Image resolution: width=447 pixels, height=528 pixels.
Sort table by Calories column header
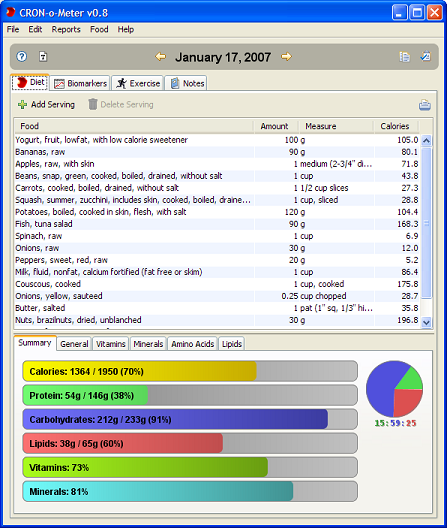[395, 126]
